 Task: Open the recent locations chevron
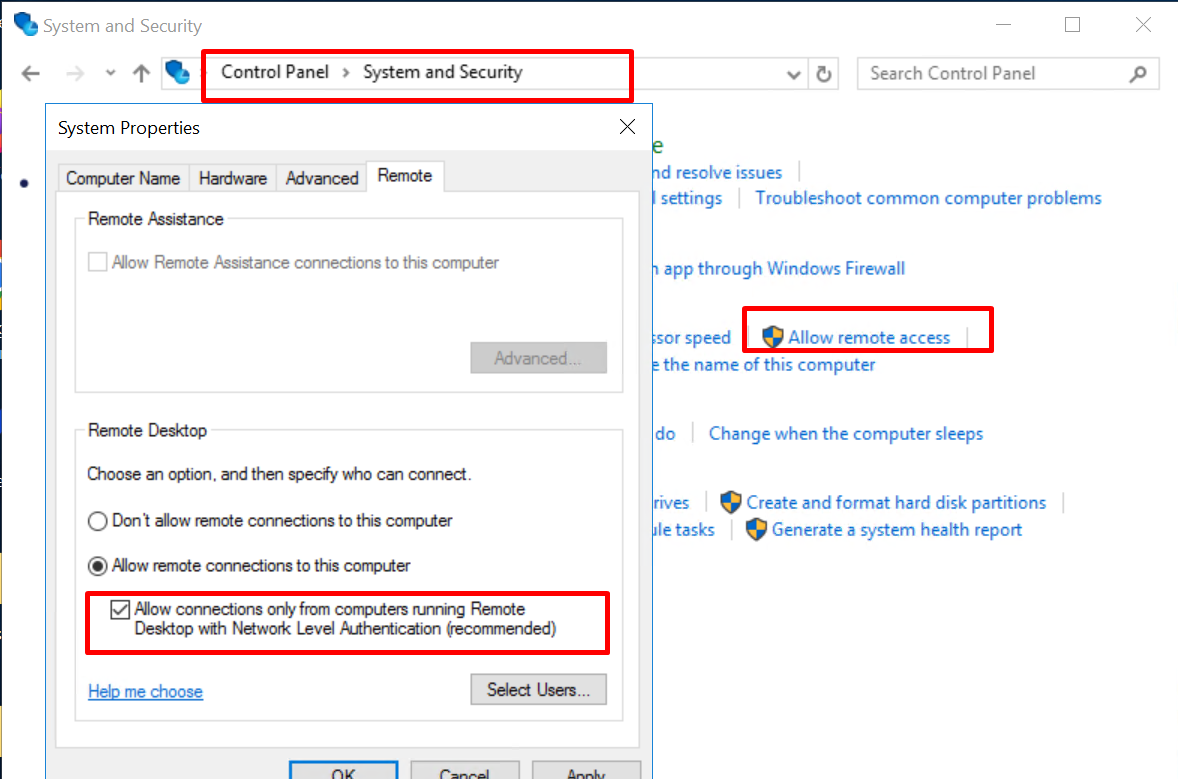110,73
